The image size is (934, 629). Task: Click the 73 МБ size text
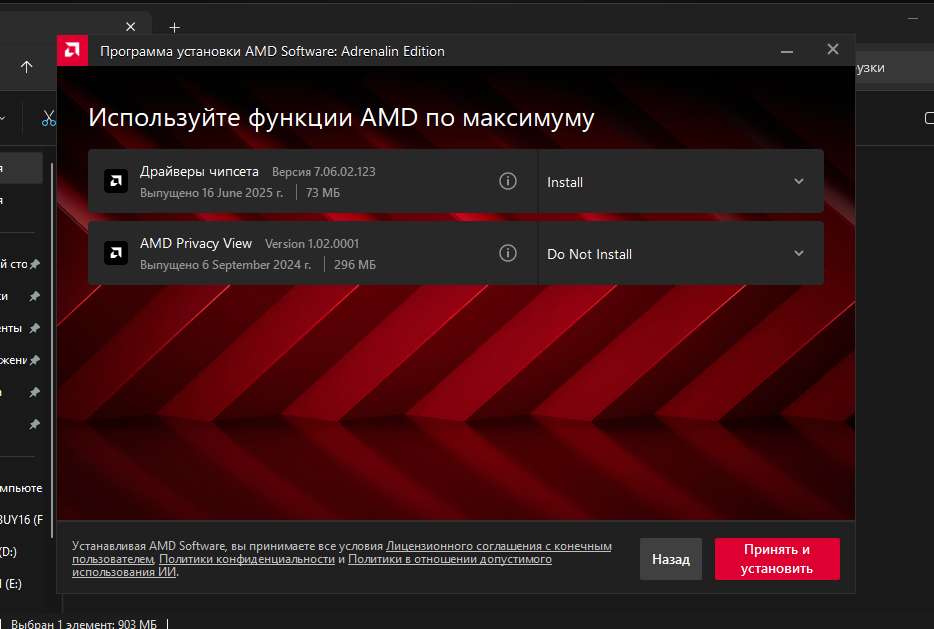click(323, 192)
